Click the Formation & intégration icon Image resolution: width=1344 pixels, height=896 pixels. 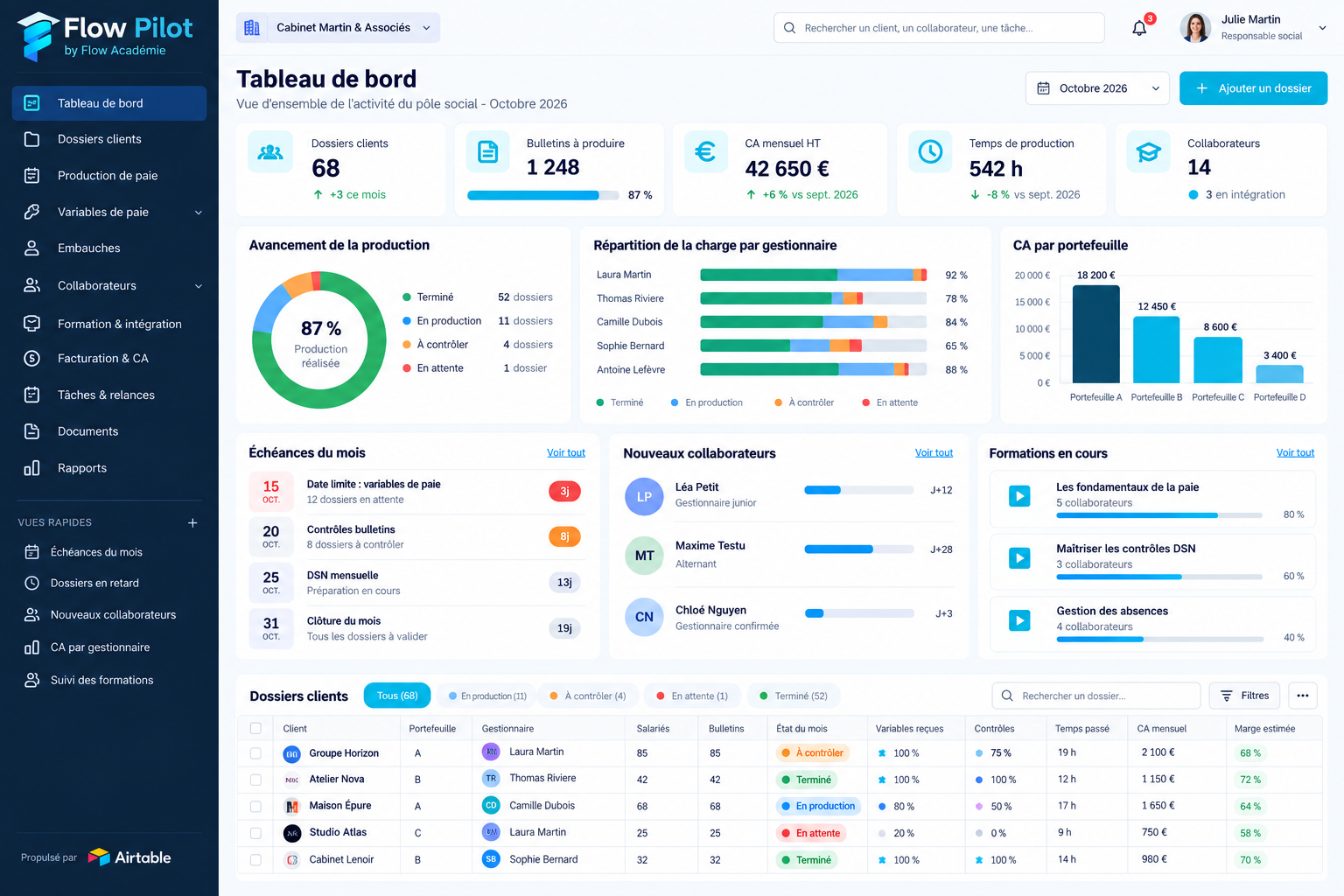pyautogui.click(x=31, y=324)
